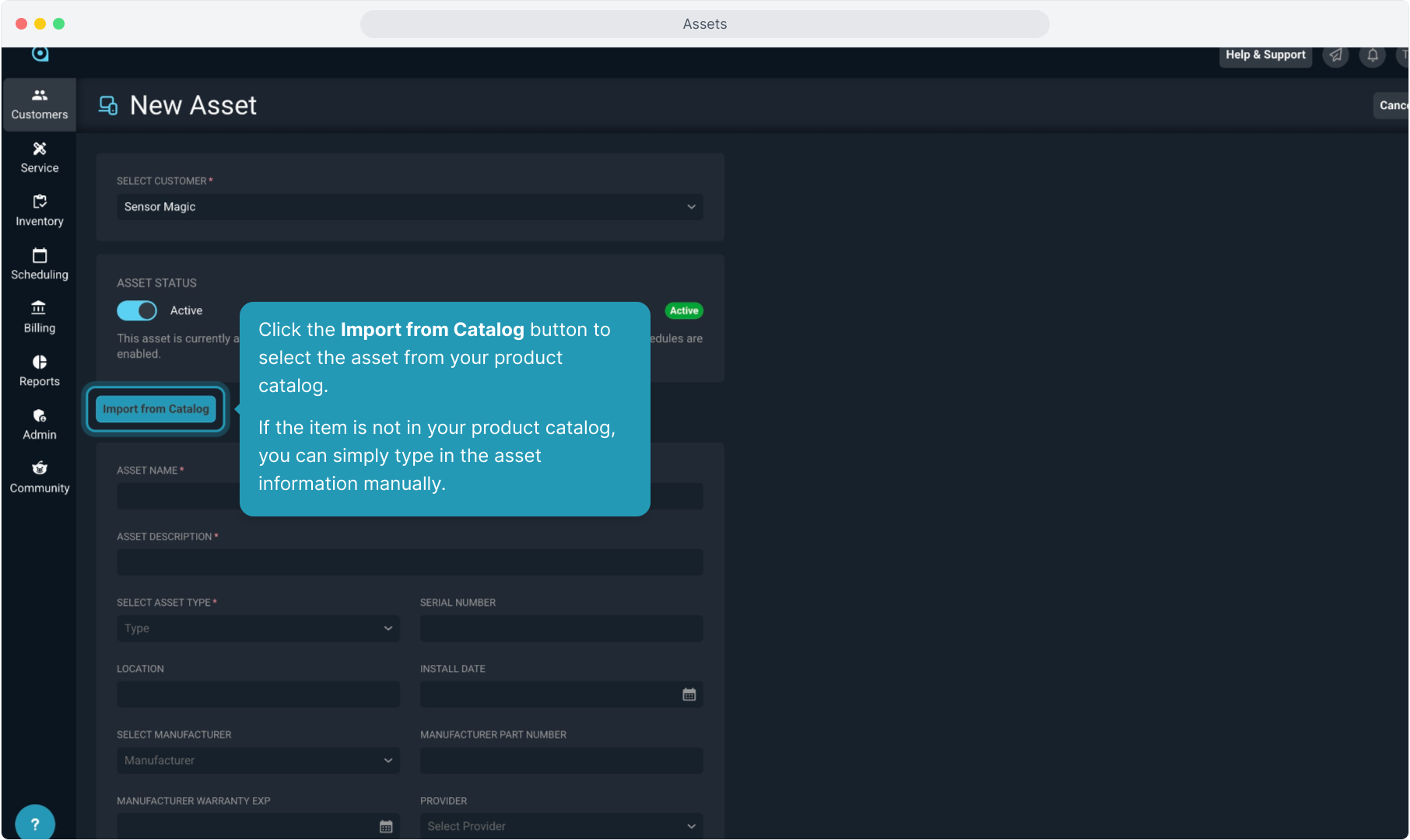Click the Help & Support button

pos(1265,55)
